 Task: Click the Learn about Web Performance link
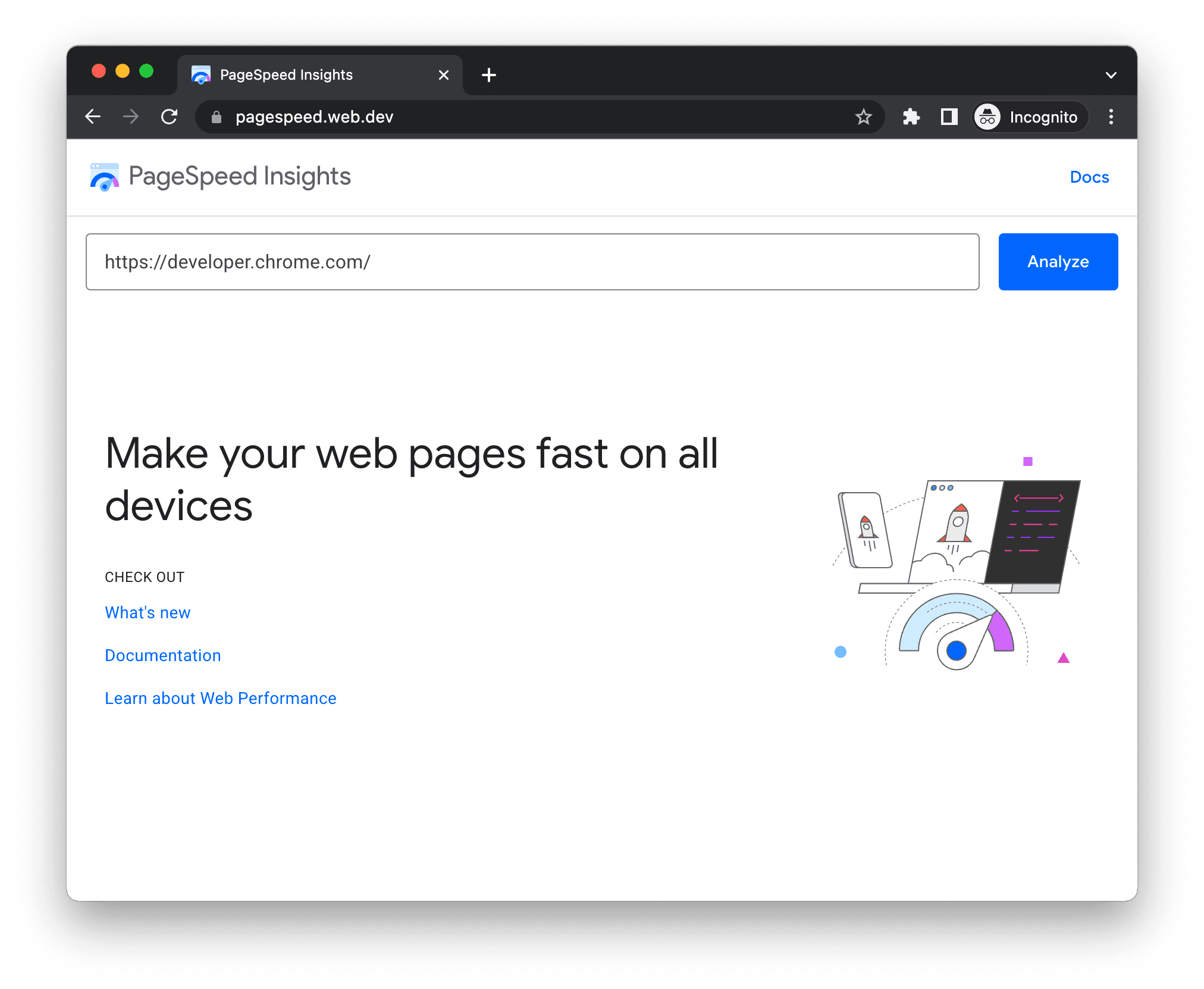click(220, 698)
